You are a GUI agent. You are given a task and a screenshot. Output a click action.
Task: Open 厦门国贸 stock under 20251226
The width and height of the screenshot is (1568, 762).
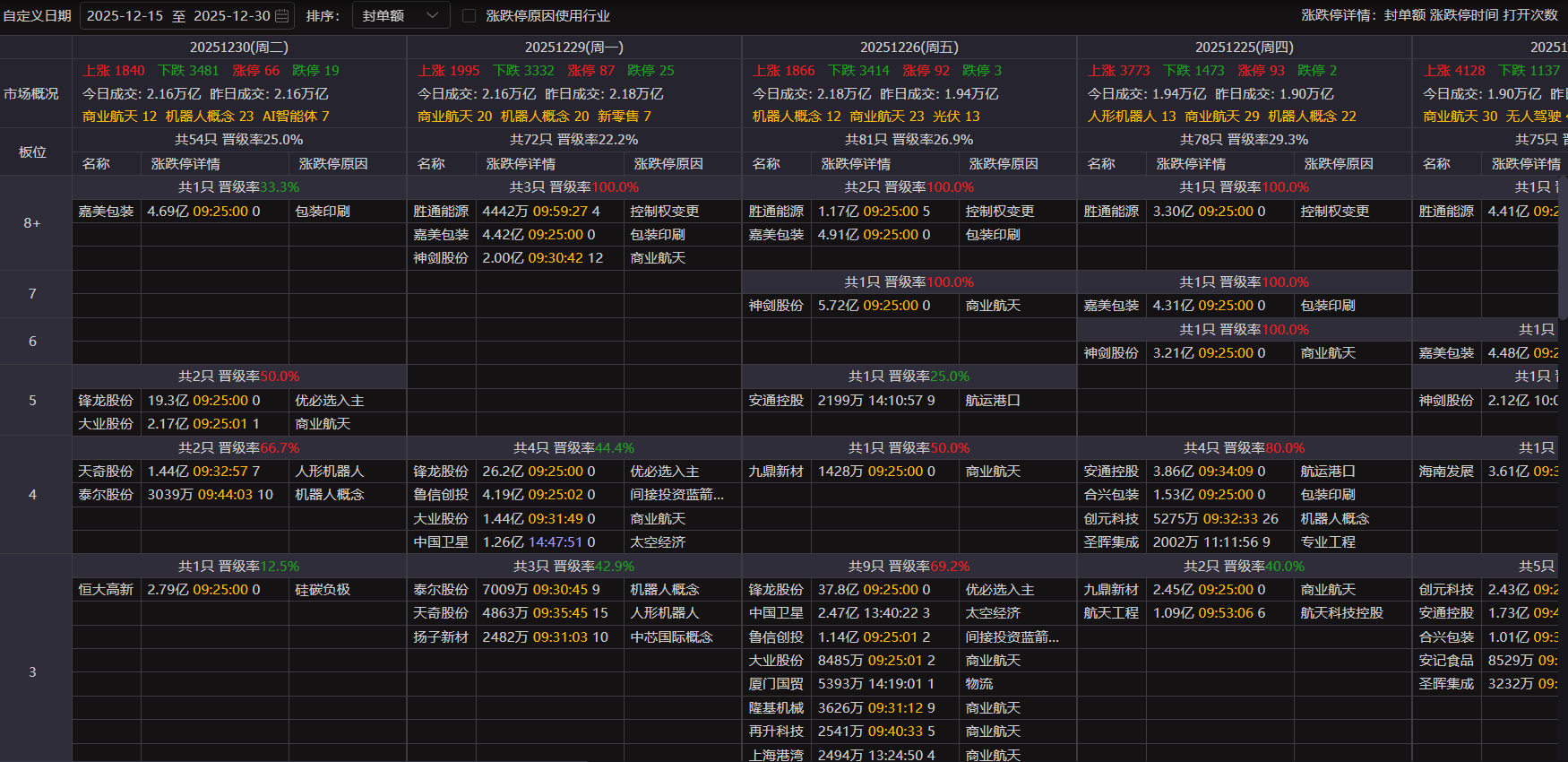[x=776, y=684]
